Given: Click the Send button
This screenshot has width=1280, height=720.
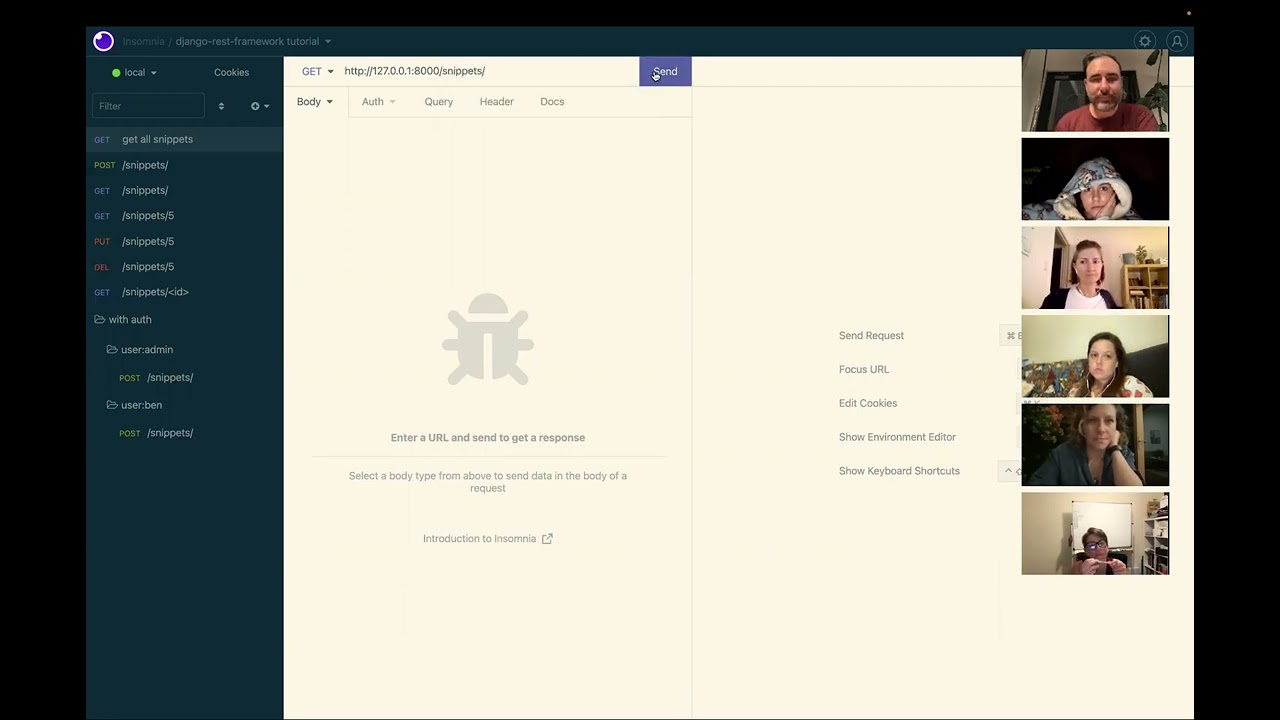Looking at the screenshot, I should pyautogui.click(x=665, y=71).
